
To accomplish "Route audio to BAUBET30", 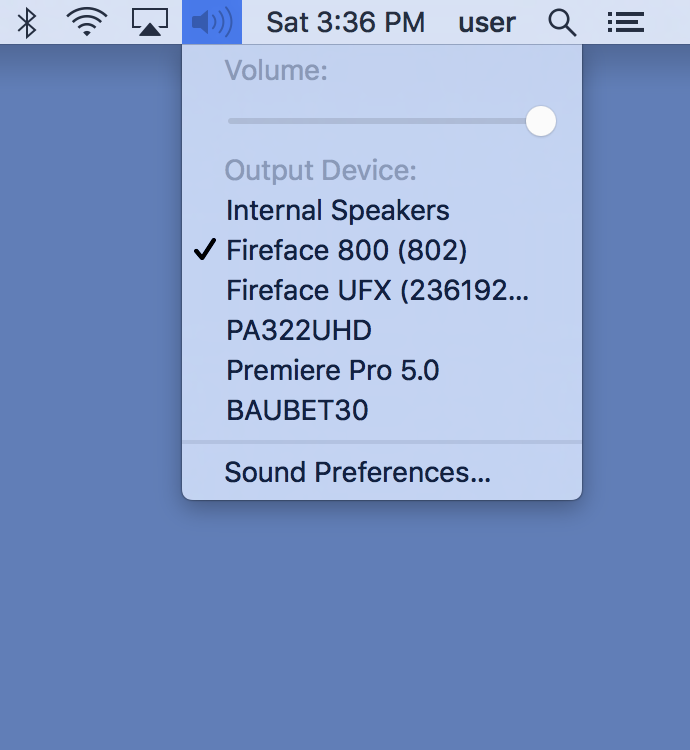I will (297, 410).
